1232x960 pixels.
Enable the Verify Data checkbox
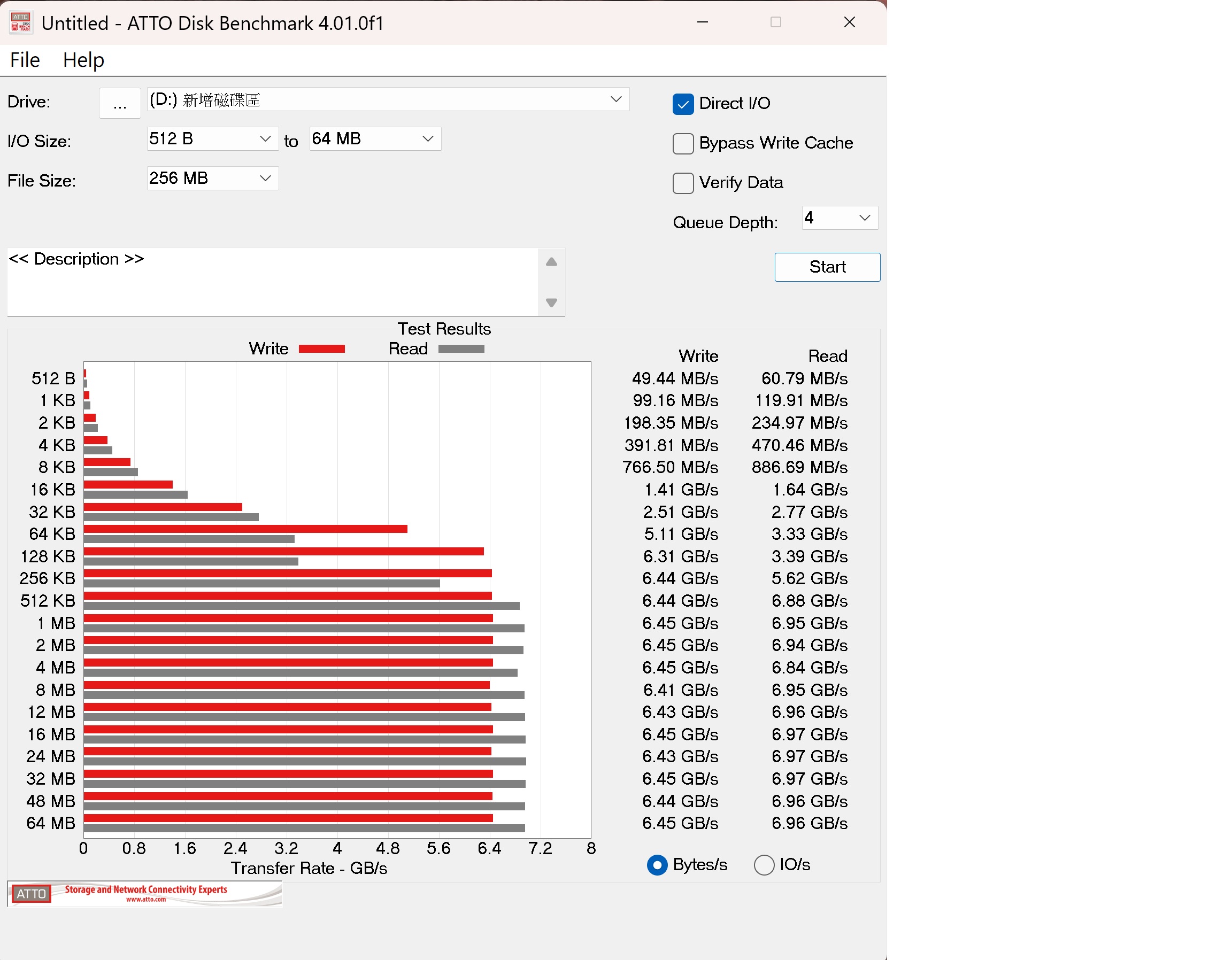coord(683,183)
